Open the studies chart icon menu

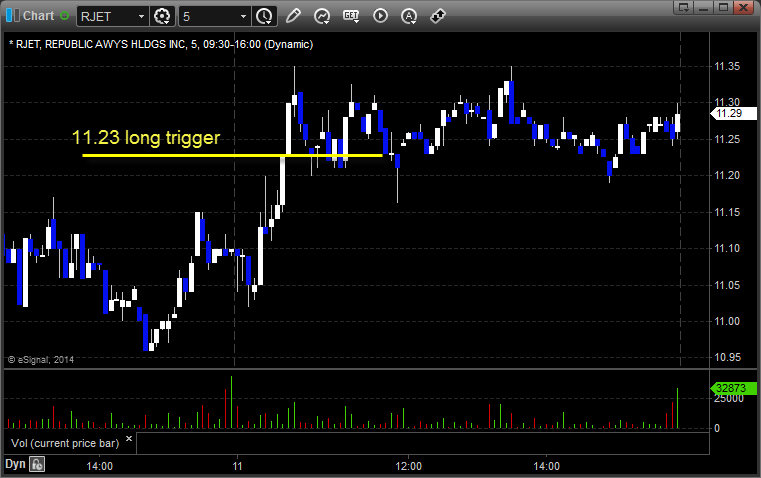pos(322,16)
